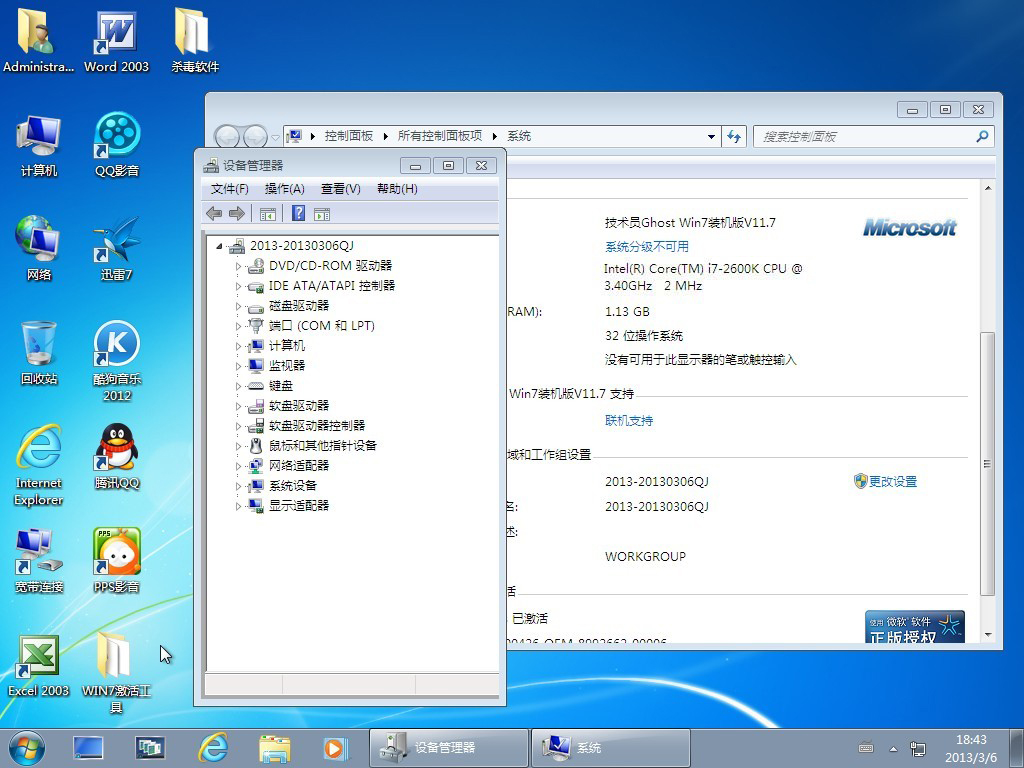
Task: Launch 酷狗音乐 2012 from the desktop
Action: click(117, 361)
